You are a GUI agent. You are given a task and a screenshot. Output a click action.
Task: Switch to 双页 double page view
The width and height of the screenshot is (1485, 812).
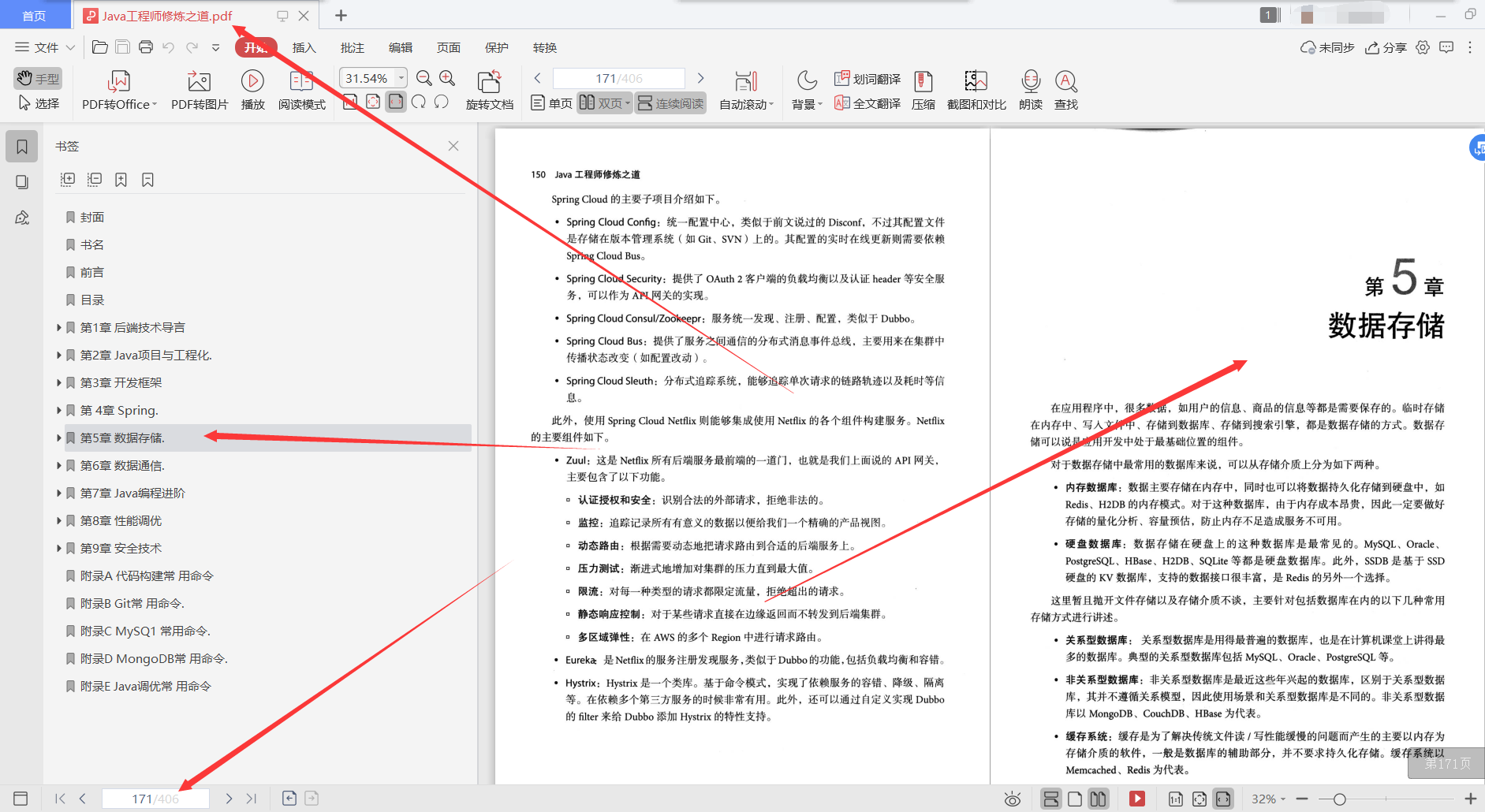point(604,103)
